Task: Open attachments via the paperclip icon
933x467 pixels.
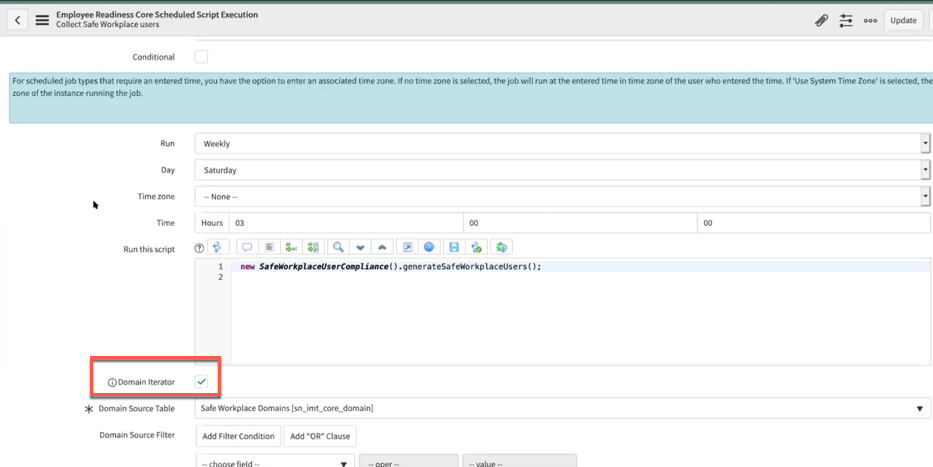Action: click(x=821, y=20)
